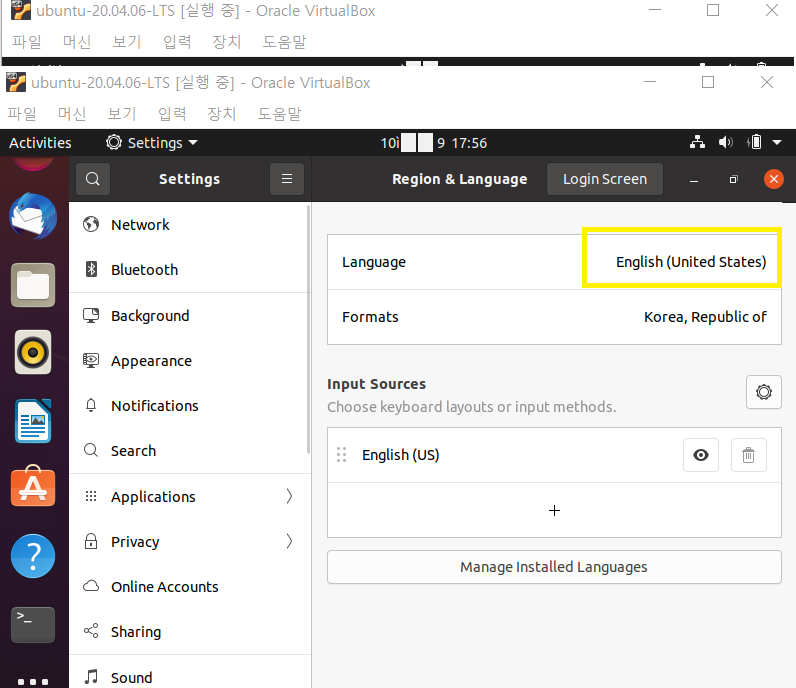The height and width of the screenshot is (688, 796).
Task: Select Background in the sidebar
Action: [x=189, y=316]
